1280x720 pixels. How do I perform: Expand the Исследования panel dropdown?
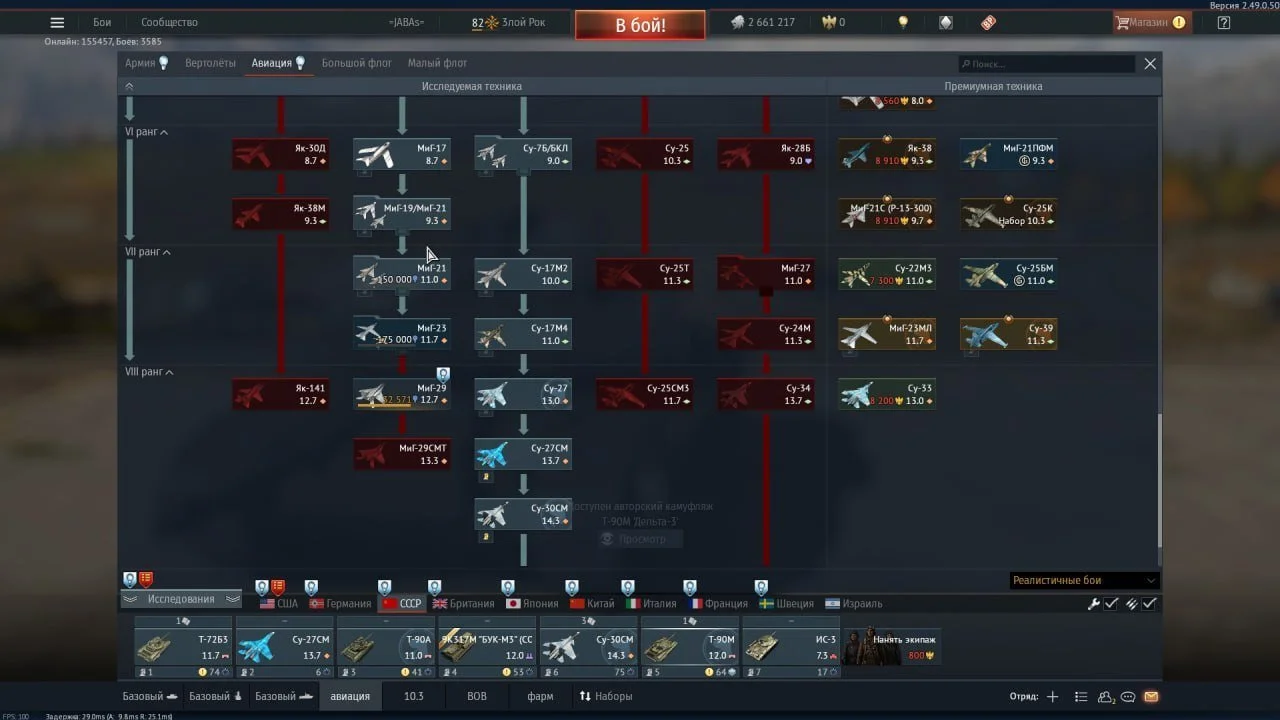click(x=181, y=599)
